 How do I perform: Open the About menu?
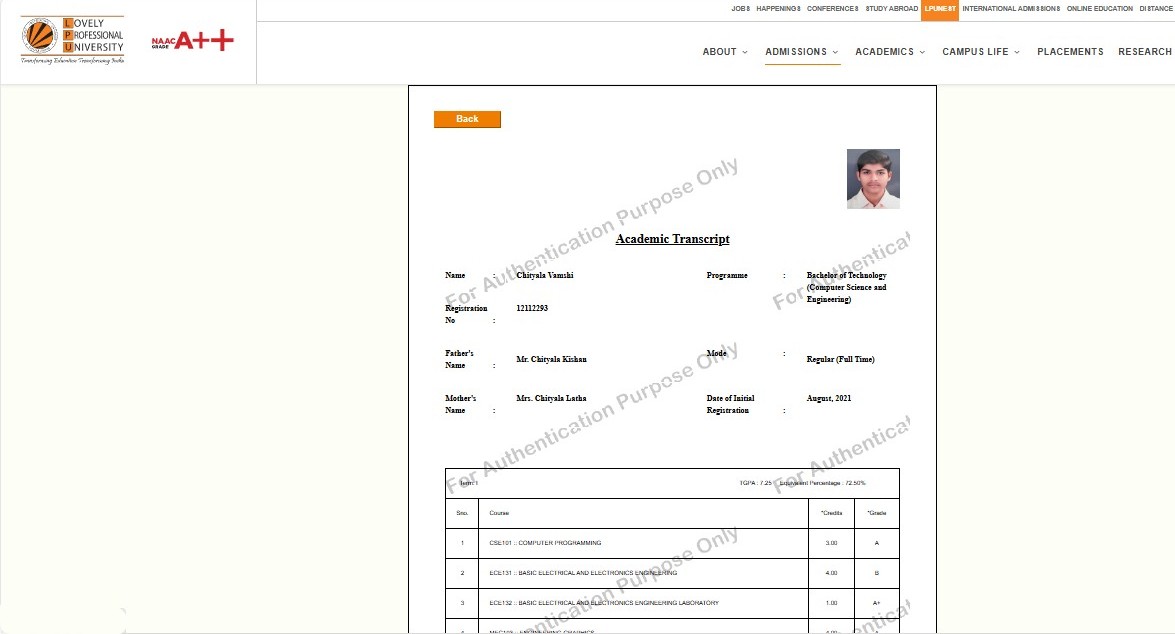719,52
